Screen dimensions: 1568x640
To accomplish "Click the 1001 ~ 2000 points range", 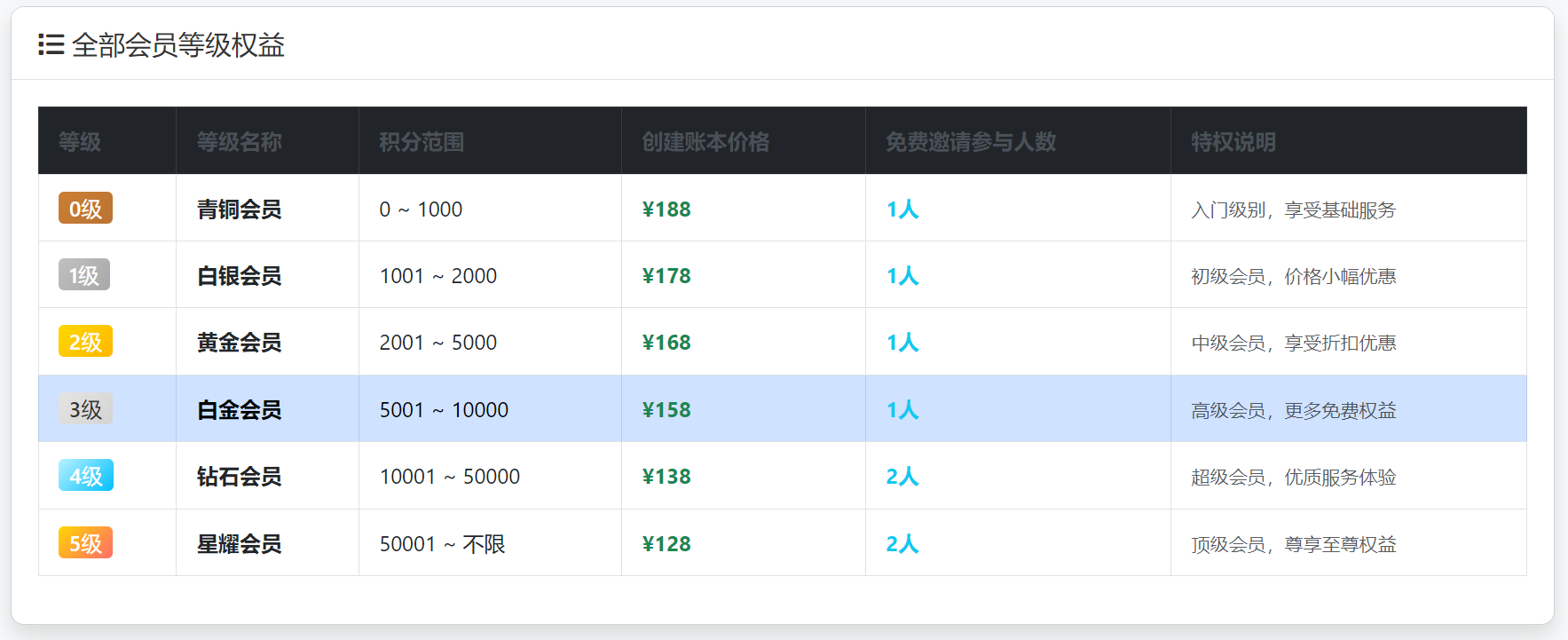I will (x=438, y=276).
